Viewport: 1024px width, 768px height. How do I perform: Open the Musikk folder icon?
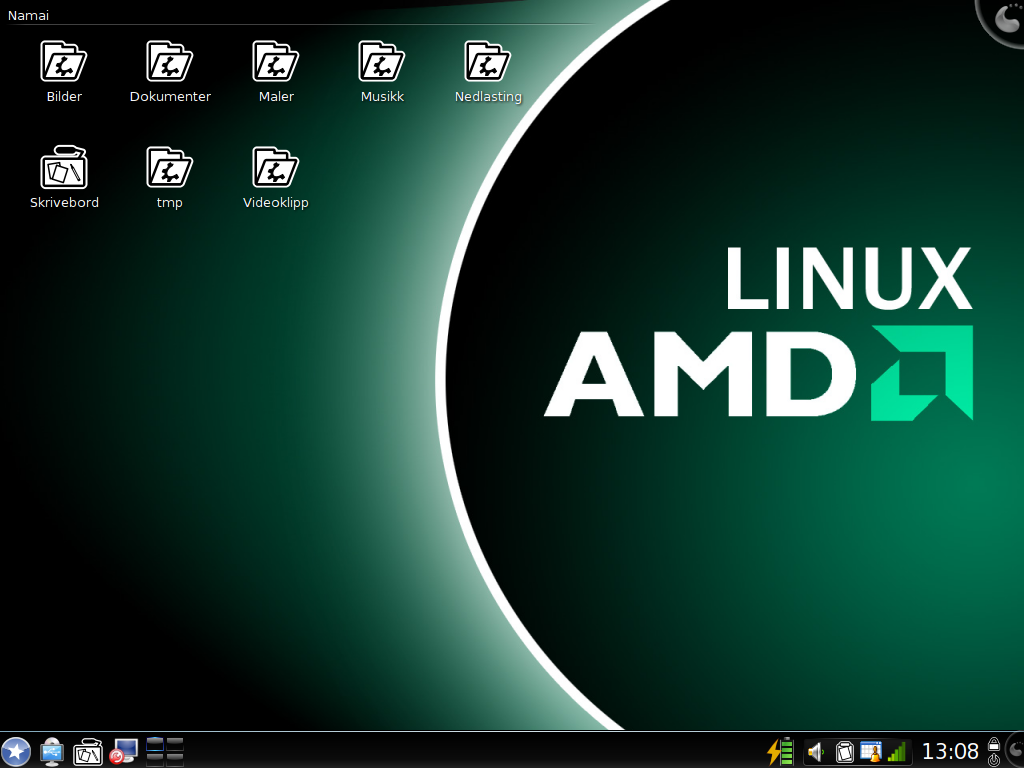(x=382, y=63)
